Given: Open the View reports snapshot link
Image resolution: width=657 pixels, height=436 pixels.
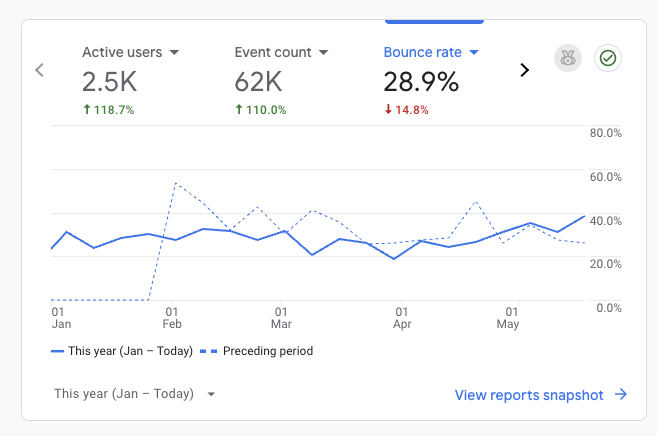Looking at the screenshot, I should (529, 395).
